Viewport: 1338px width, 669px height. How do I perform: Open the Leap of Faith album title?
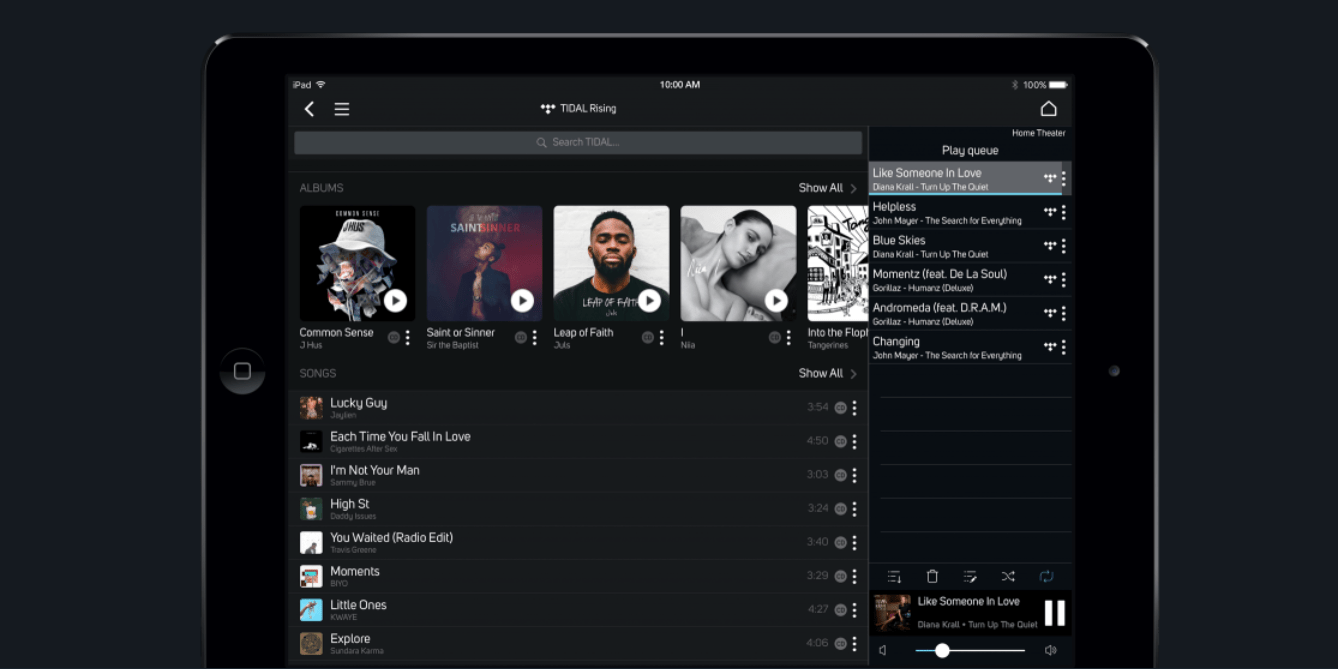(x=583, y=333)
